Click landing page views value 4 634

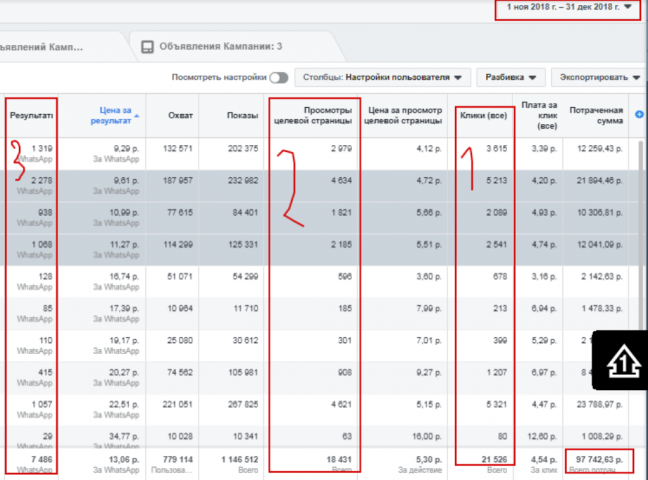(341, 181)
